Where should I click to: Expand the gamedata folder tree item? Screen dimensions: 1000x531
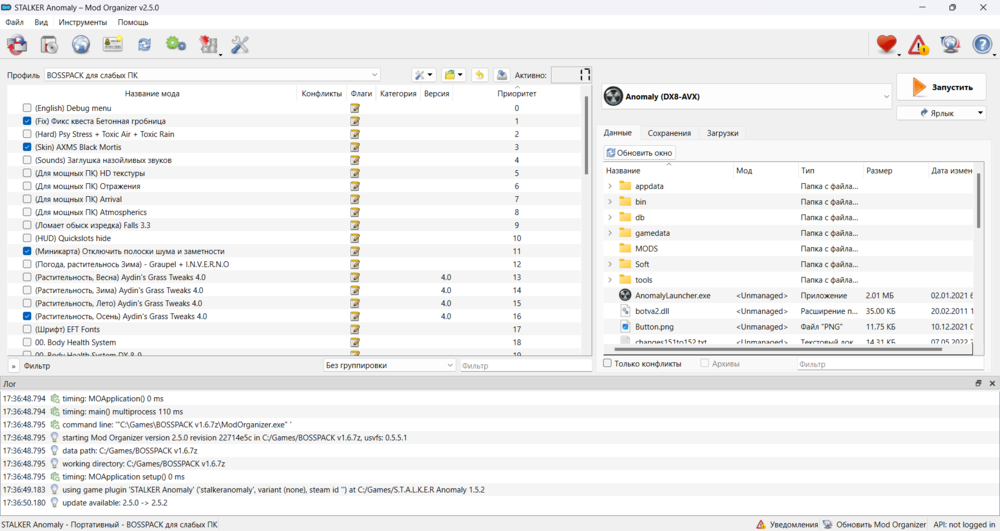pyautogui.click(x=610, y=233)
